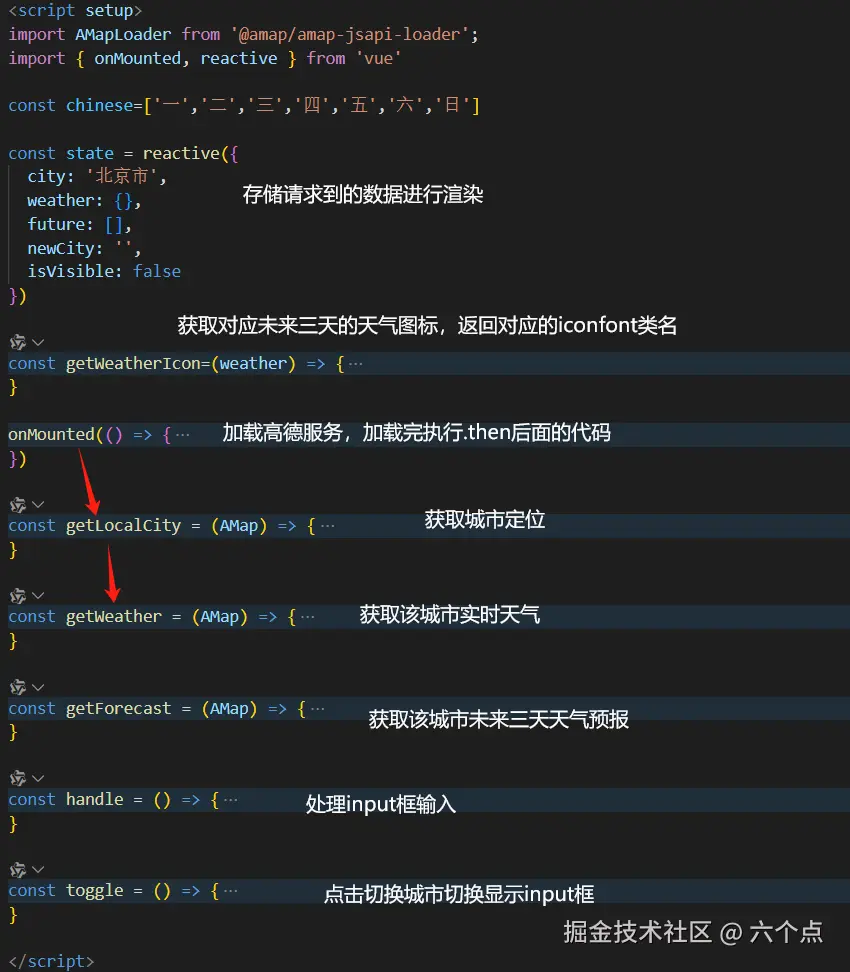Click onMounted in the vue import line
Viewport: 850px width, 972px height.
tap(137, 58)
